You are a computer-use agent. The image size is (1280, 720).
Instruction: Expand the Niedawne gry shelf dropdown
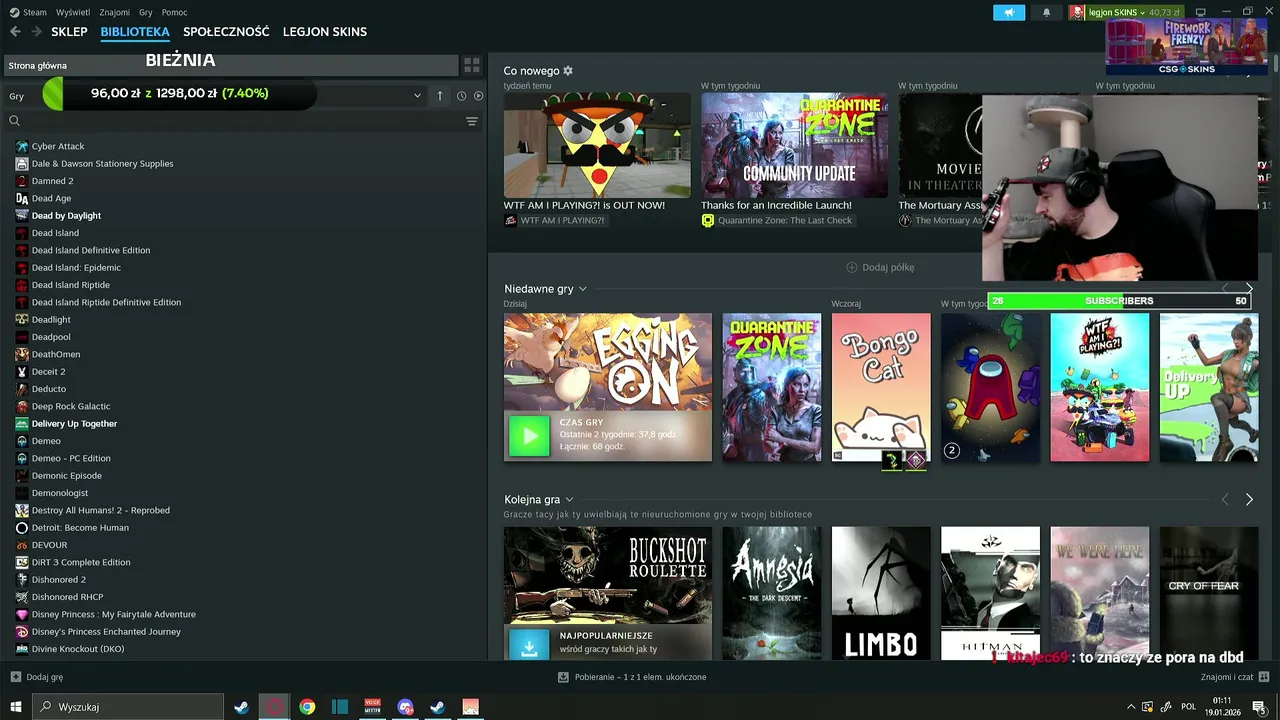(583, 289)
